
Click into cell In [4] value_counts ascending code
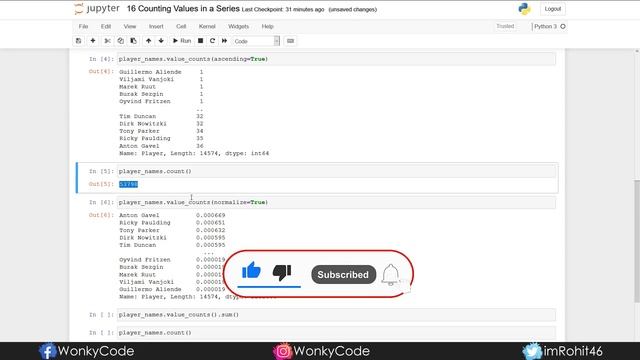[x=336, y=59]
